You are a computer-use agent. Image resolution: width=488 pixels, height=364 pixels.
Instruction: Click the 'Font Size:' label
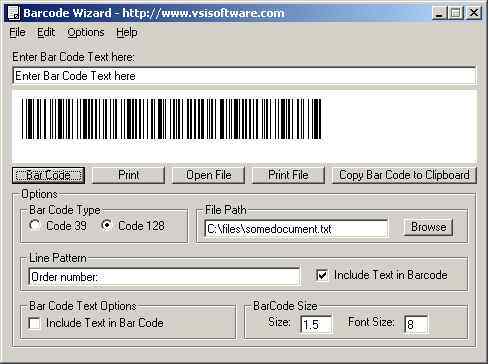371,322
